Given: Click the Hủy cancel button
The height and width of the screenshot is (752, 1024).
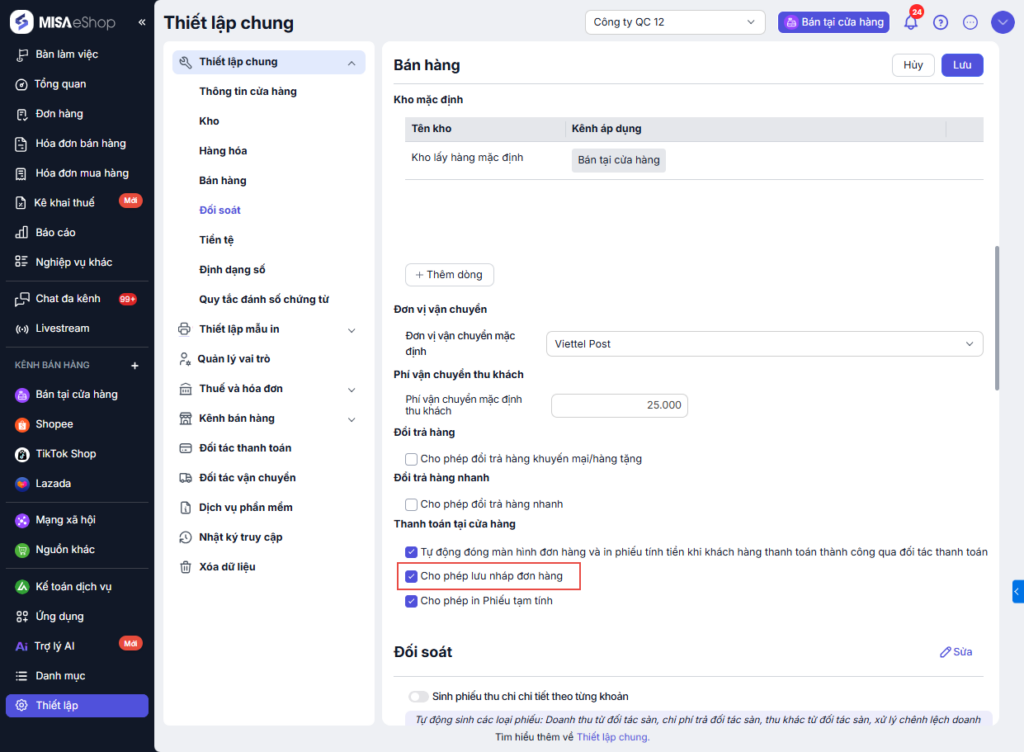Looking at the screenshot, I should (x=913, y=65).
